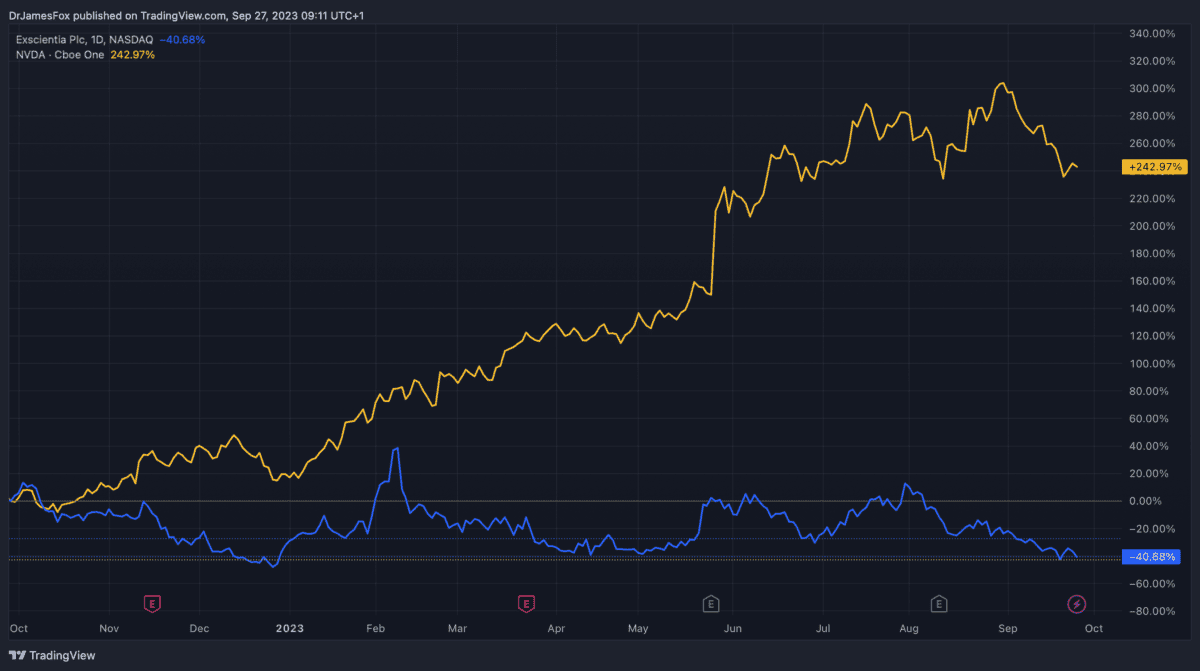Open the gray earnings marker in August
The image size is (1200, 671).
pyautogui.click(x=939, y=603)
